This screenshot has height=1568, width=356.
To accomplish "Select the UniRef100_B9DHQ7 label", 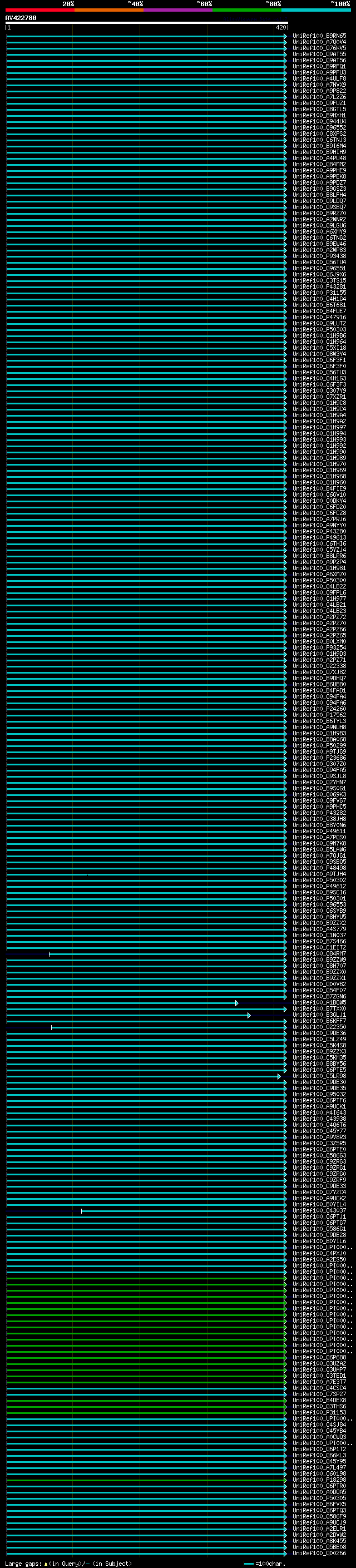I will click(319, 678).
